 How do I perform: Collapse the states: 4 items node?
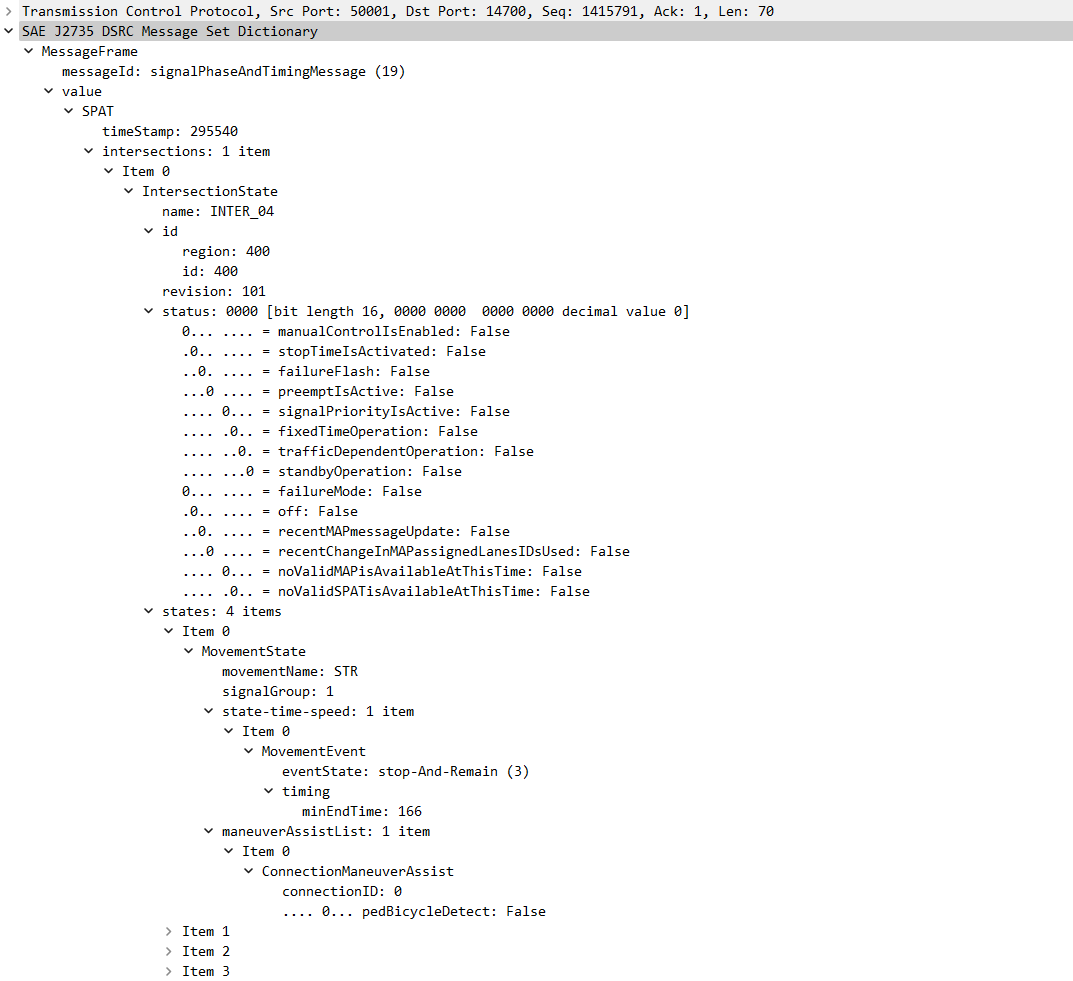[149, 611]
